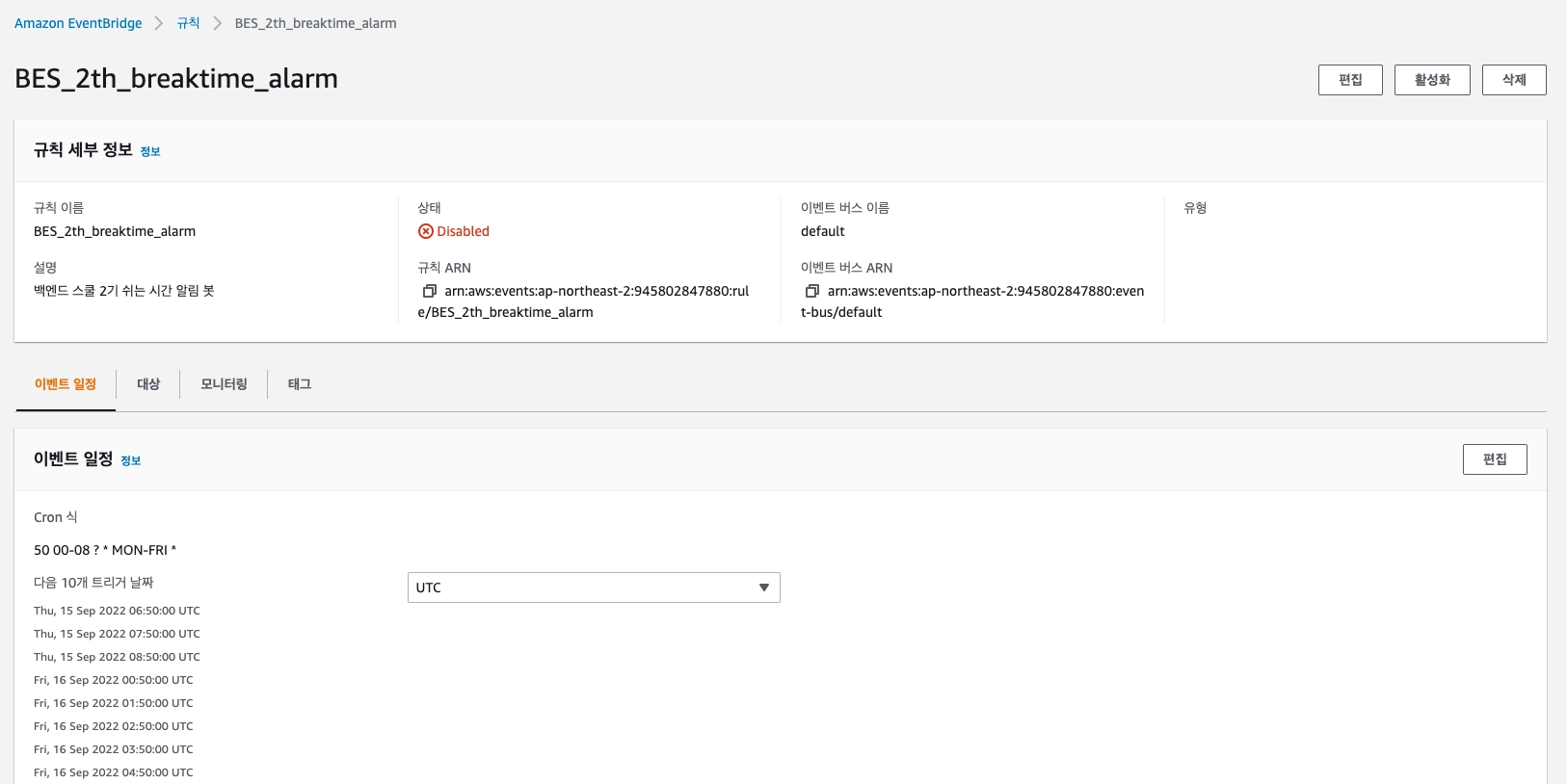Screen dimensions: 1567x784
Task: Copy the rule ARN using copy icon
Action: click(430, 291)
